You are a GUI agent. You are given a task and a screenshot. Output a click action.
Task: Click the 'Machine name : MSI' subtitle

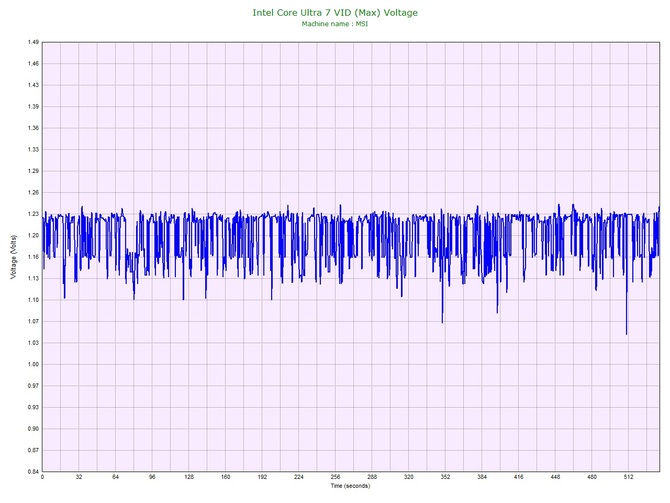pyautogui.click(x=335, y=24)
